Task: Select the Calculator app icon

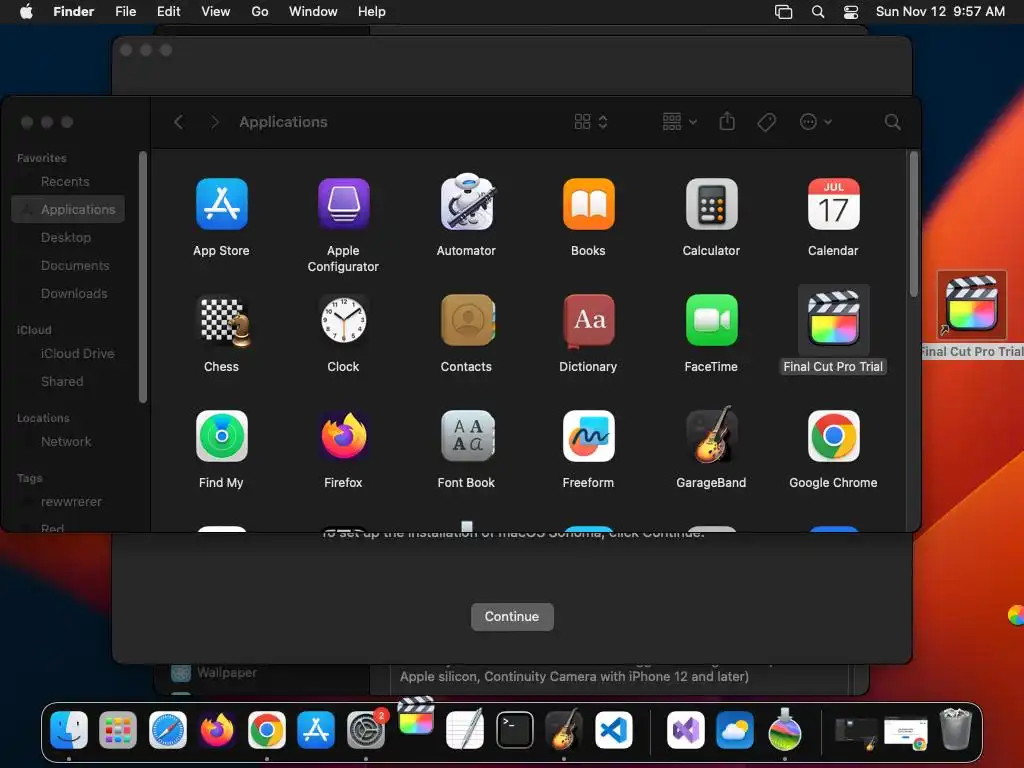Action: coord(711,204)
